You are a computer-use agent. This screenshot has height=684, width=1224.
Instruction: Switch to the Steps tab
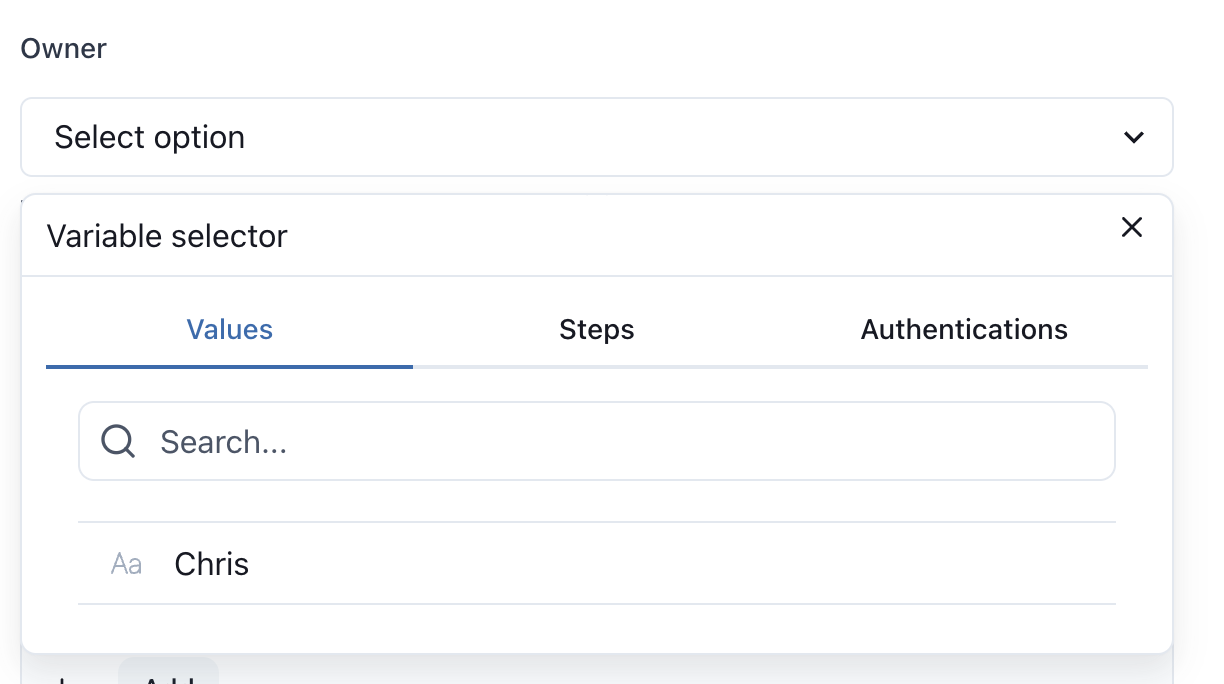point(597,330)
